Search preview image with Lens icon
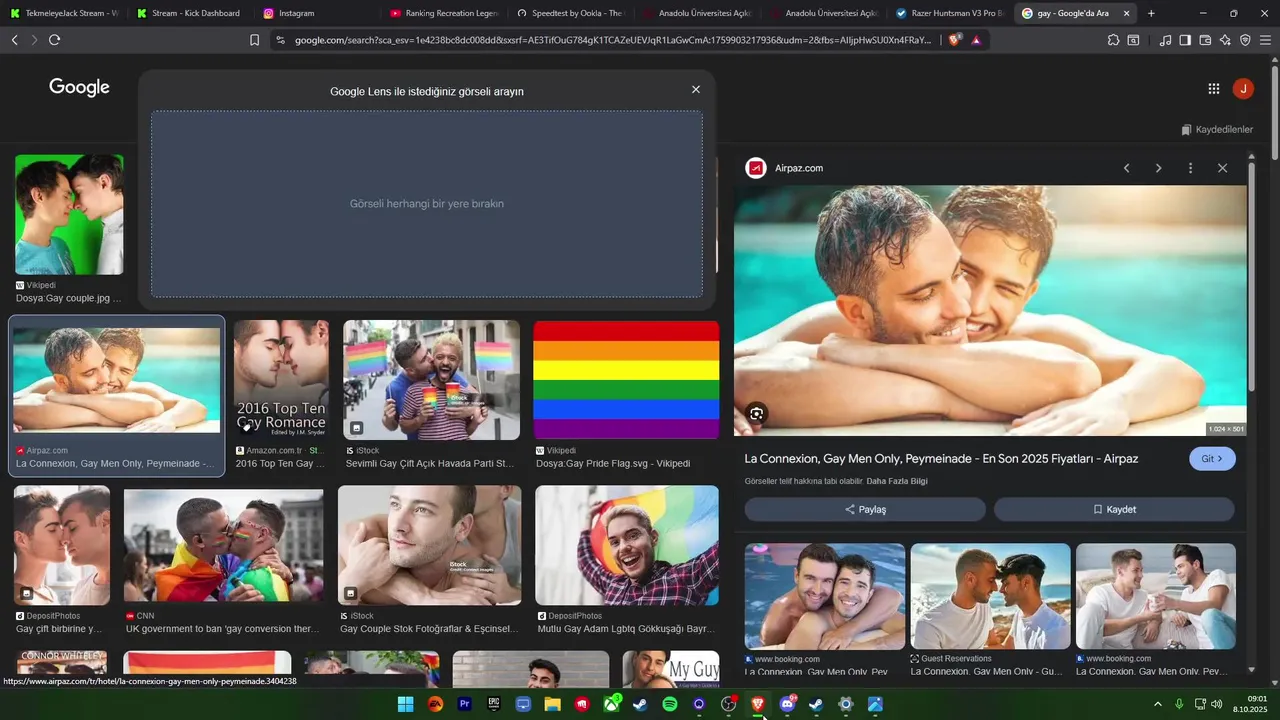Image resolution: width=1280 pixels, height=720 pixels. click(x=757, y=413)
